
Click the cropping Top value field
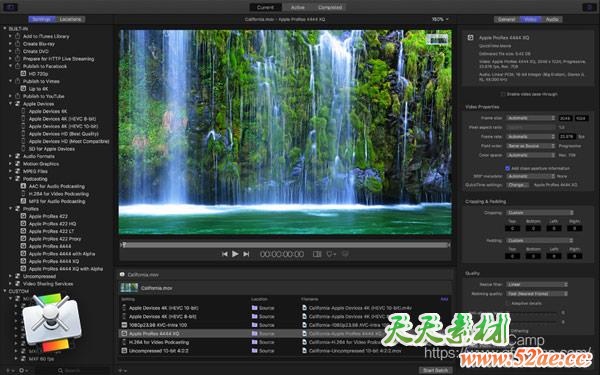[512, 228]
